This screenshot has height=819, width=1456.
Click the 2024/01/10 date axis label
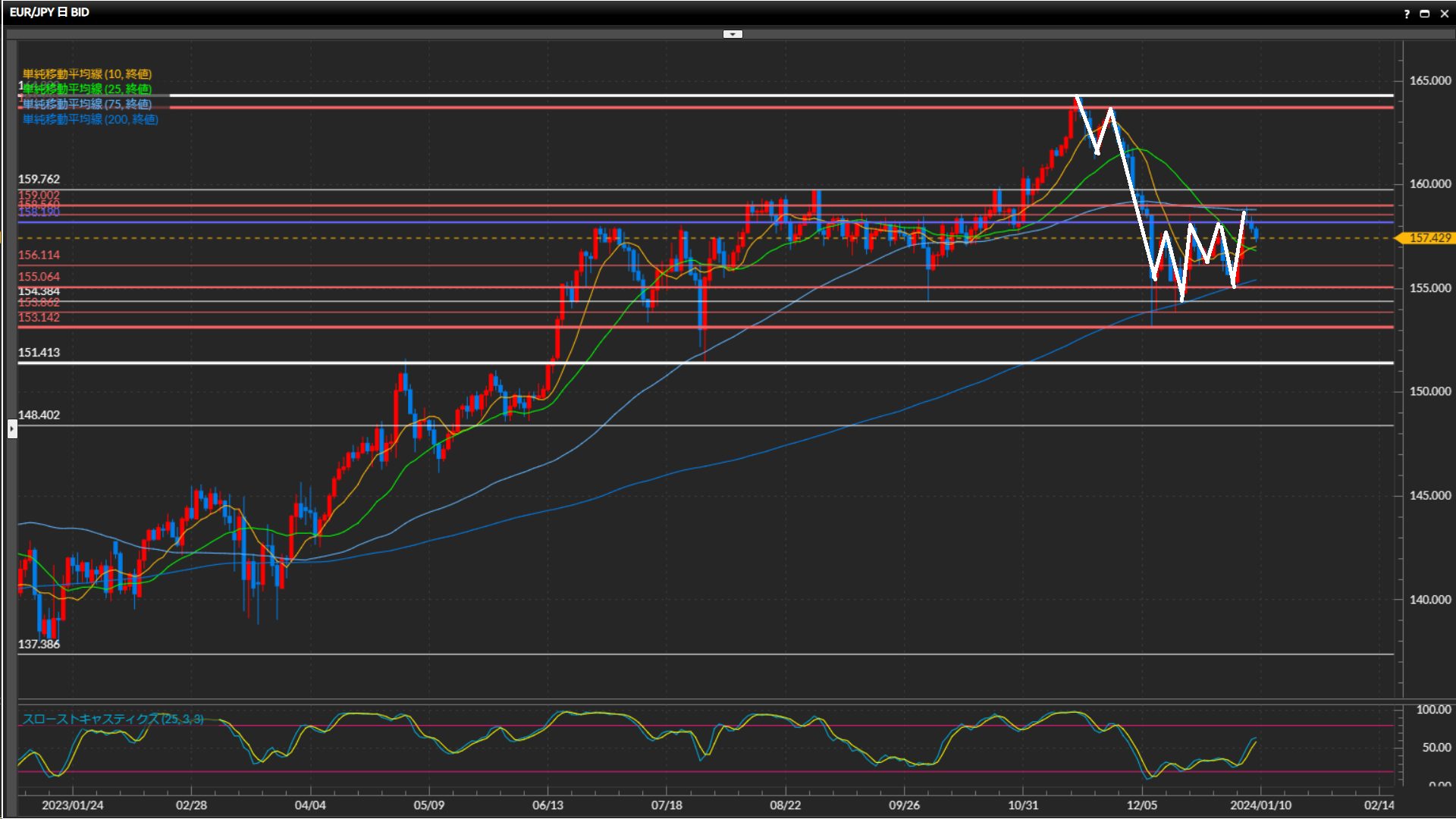(1260, 805)
